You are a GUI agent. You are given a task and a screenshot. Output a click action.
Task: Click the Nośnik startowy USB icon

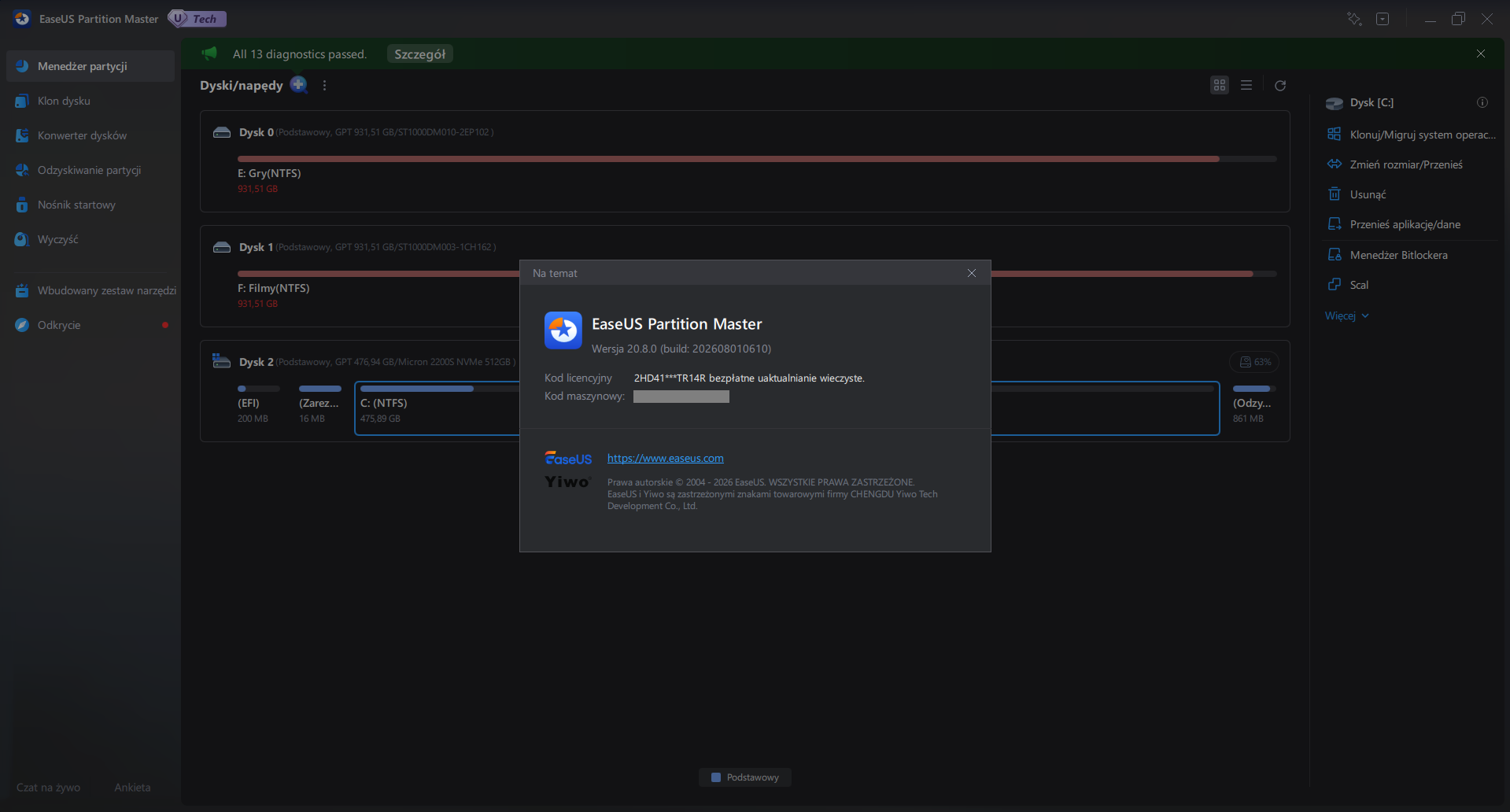click(x=22, y=205)
